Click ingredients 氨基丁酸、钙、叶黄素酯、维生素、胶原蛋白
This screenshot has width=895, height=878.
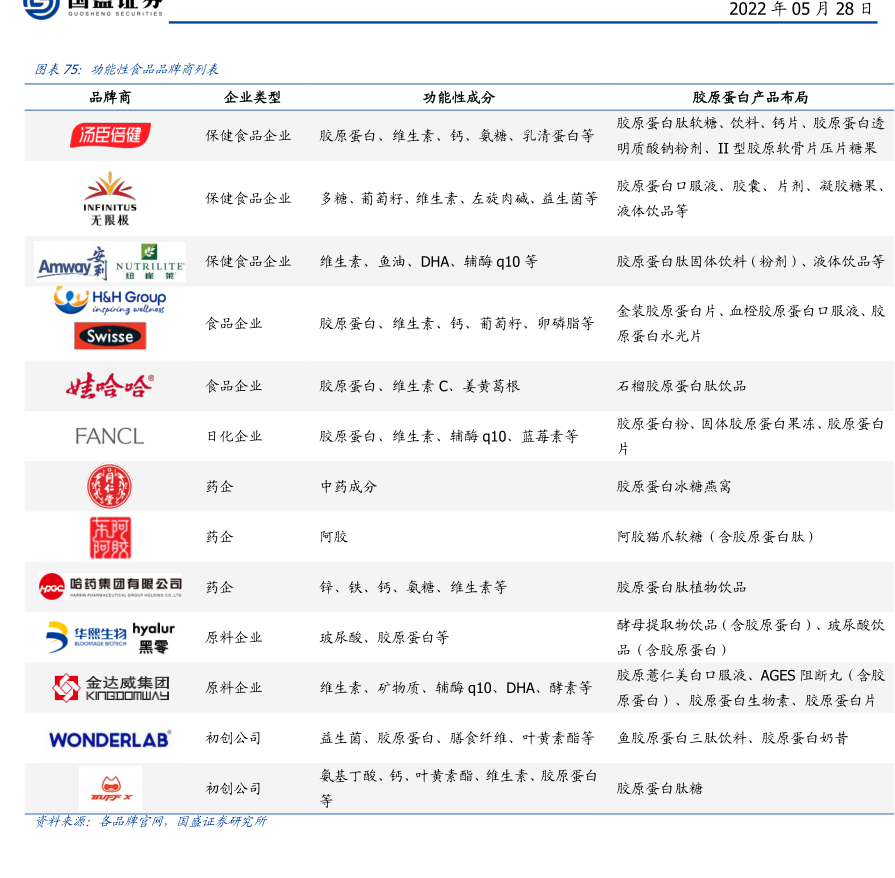click(x=458, y=776)
